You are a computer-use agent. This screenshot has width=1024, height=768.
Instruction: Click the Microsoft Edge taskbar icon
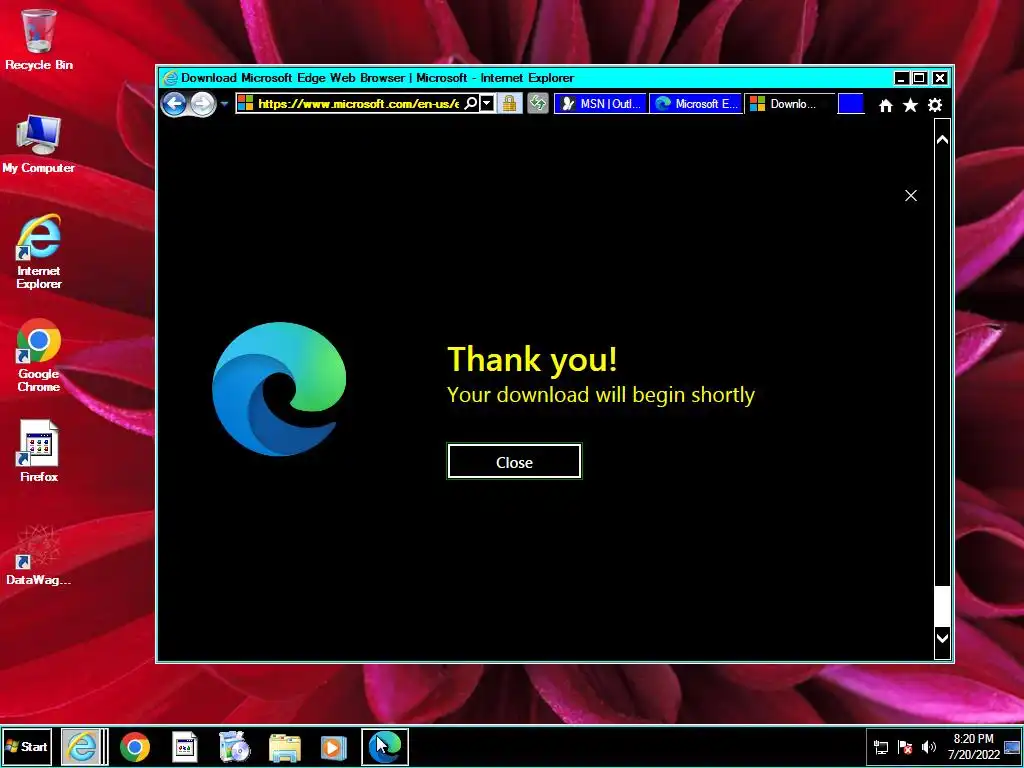(x=385, y=747)
